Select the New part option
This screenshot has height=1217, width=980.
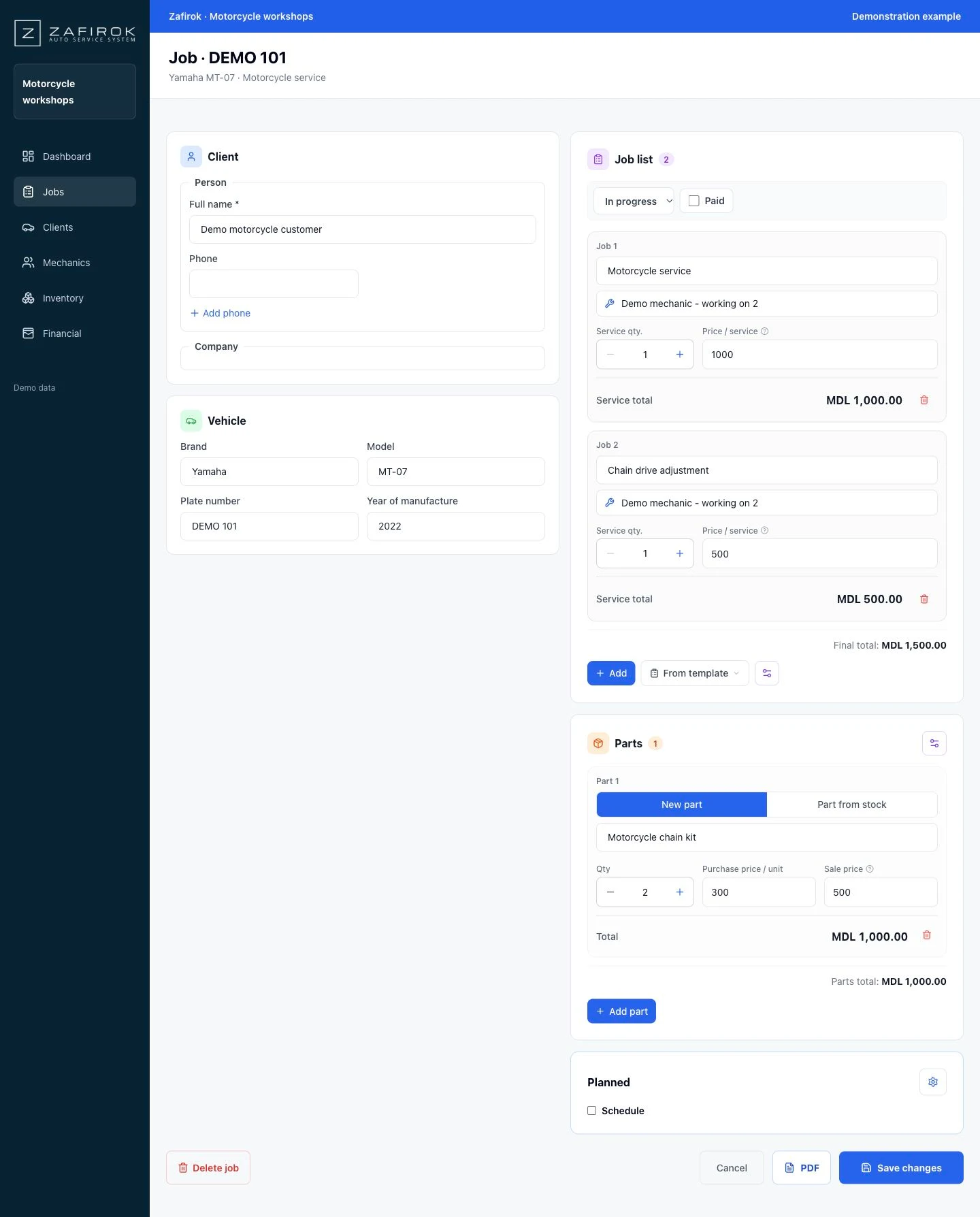(682, 805)
